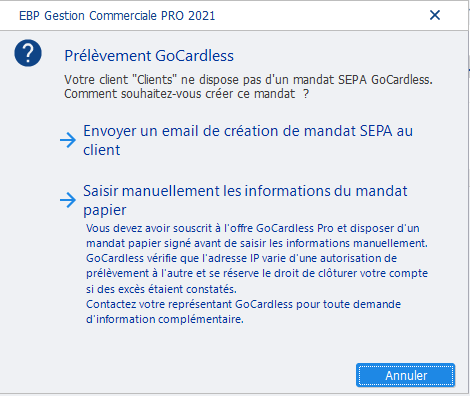Click the window title EBP Gestion Commerciale PRO 2021
The width and height of the screenshot is (470, 396).
117,16
